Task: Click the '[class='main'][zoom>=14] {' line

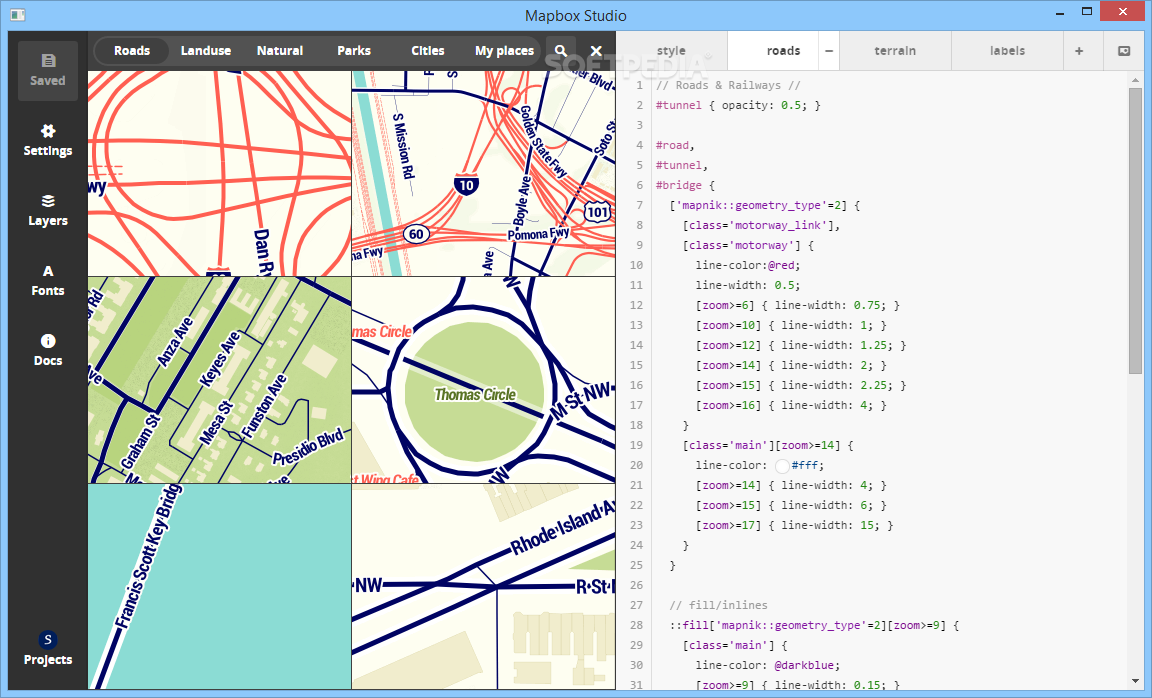Action: pyautogui.click(x=768, y=445)
